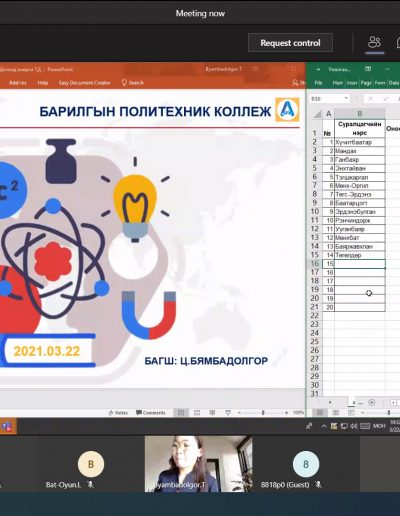This screenshot has width=400, height=516.
Task: Expand the Excel Name Box dropdown arrow
Action: (x=346, y=98)
